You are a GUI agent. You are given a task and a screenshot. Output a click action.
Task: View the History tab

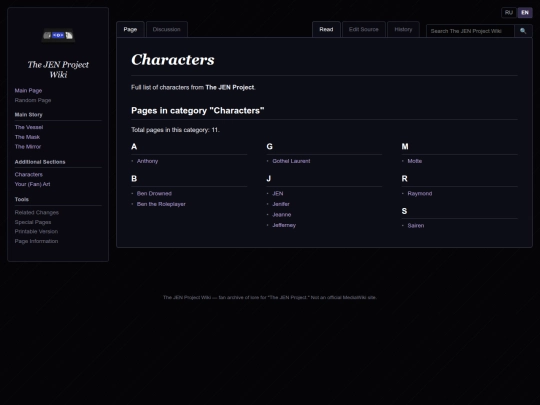pyautogui.click(x=403, y=29)
